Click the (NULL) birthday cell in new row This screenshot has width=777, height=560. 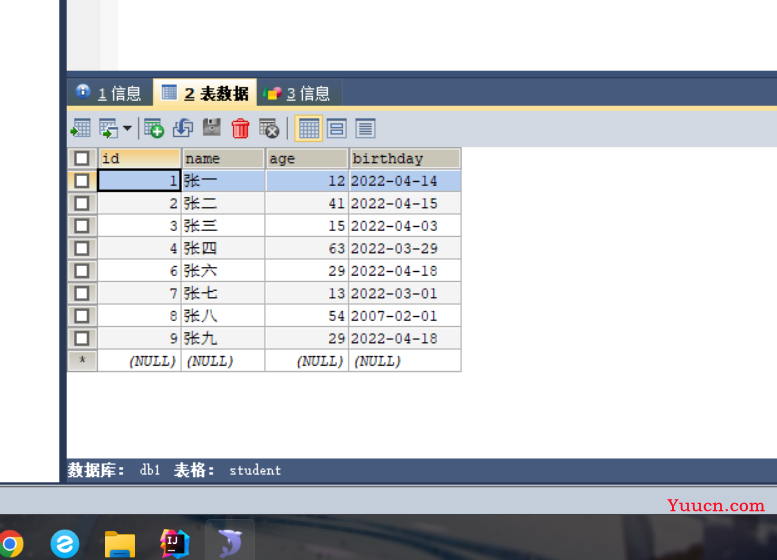click(x=405, y=361)
